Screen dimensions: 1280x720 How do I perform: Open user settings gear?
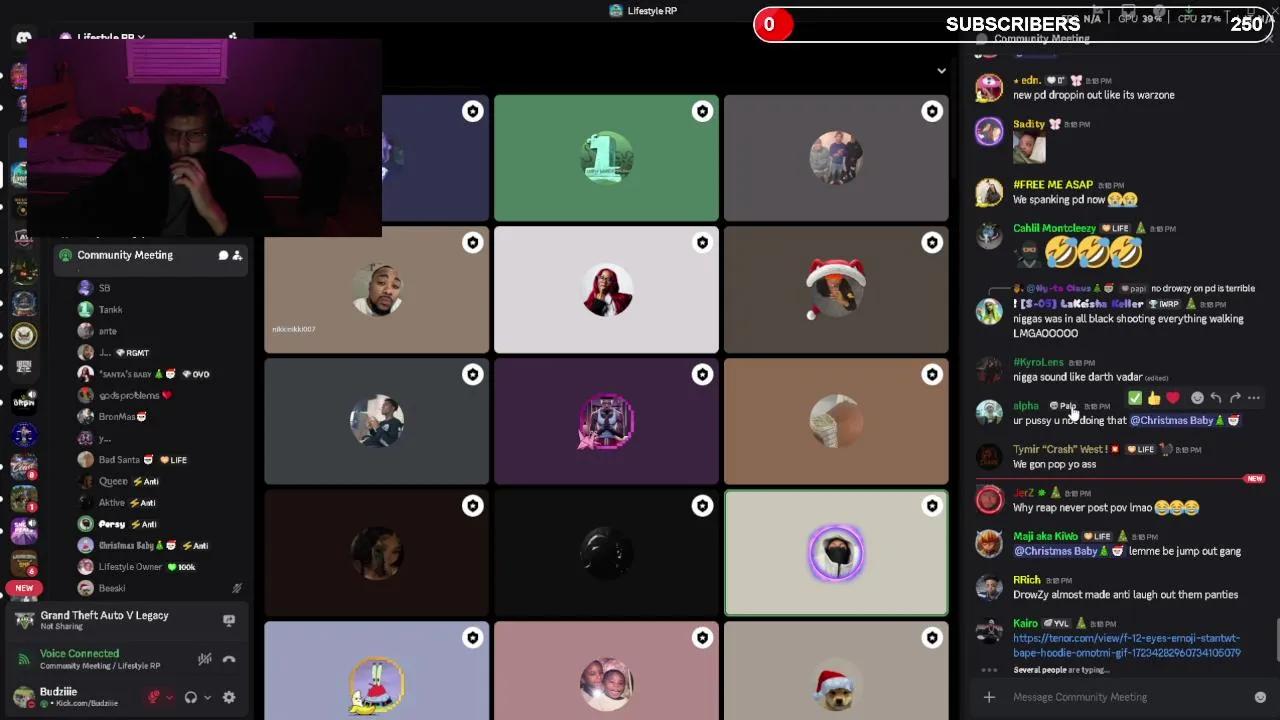229,697
